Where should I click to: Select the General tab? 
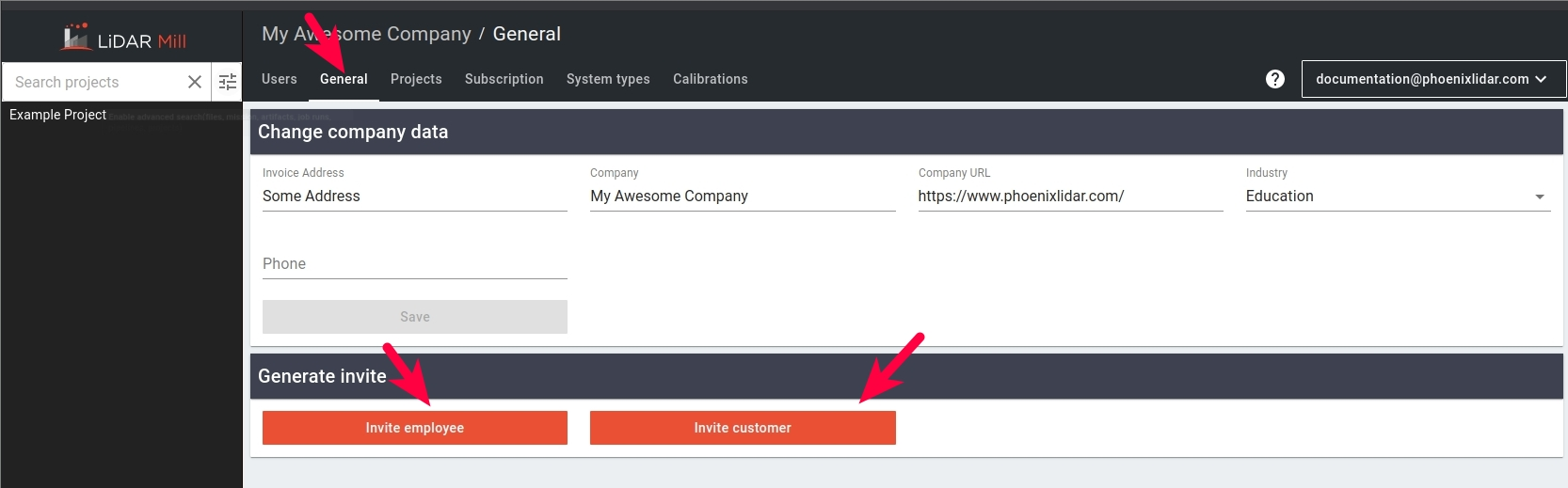[x=344, y=79]
